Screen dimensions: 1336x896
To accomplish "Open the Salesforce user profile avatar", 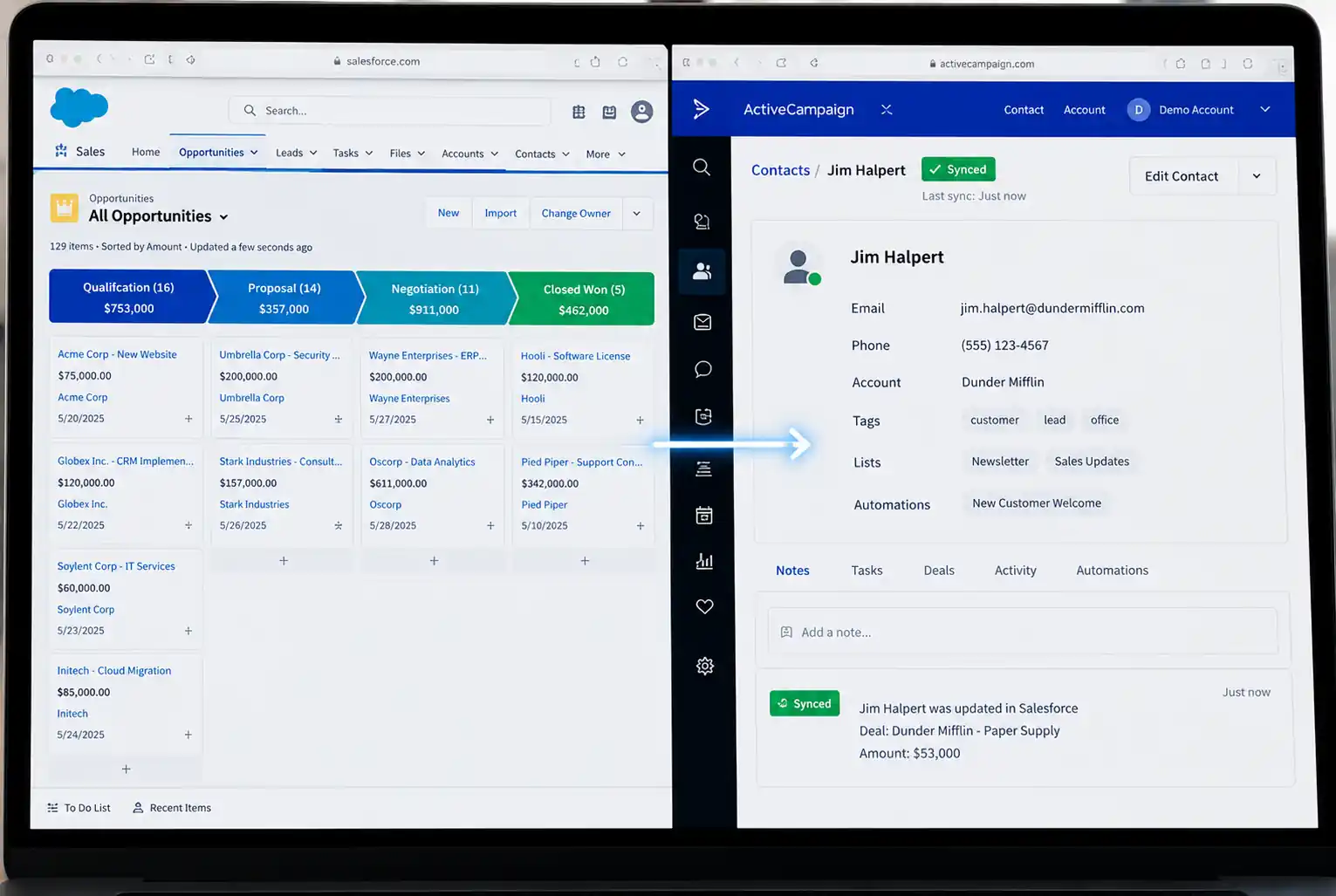I will (641, 112).
